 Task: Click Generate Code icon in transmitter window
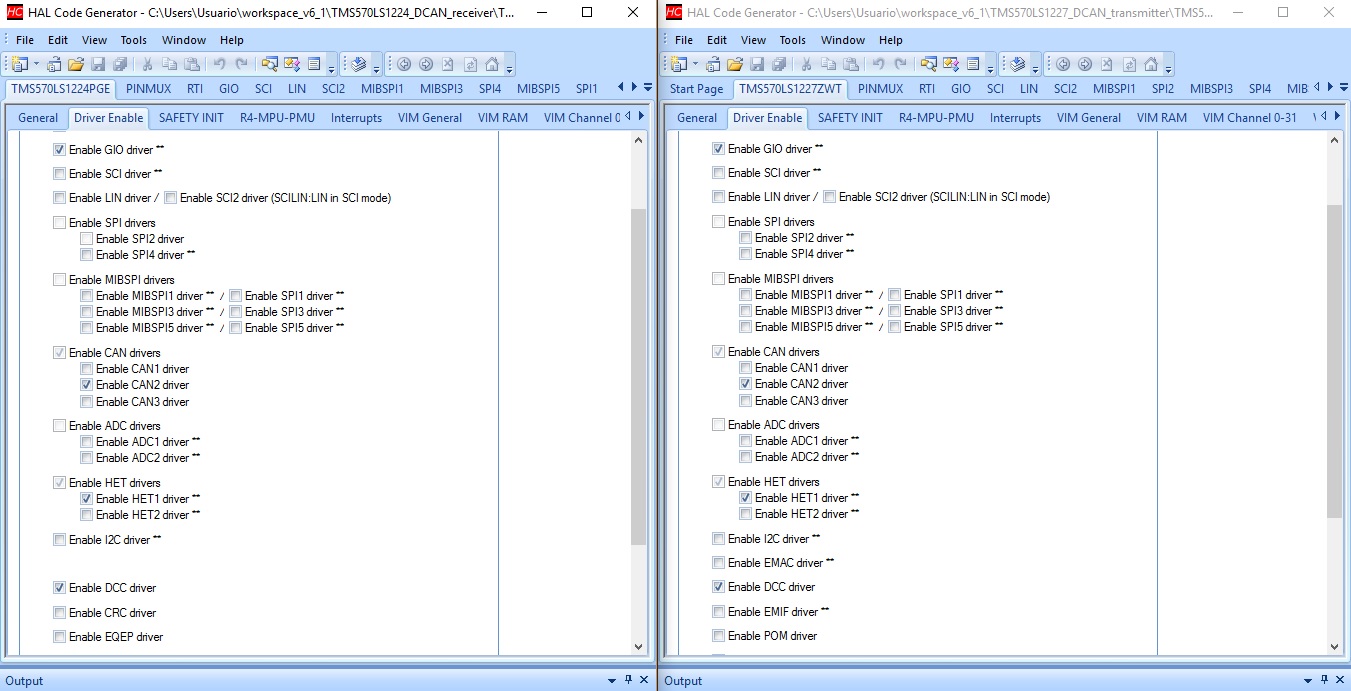(1018, 64)
